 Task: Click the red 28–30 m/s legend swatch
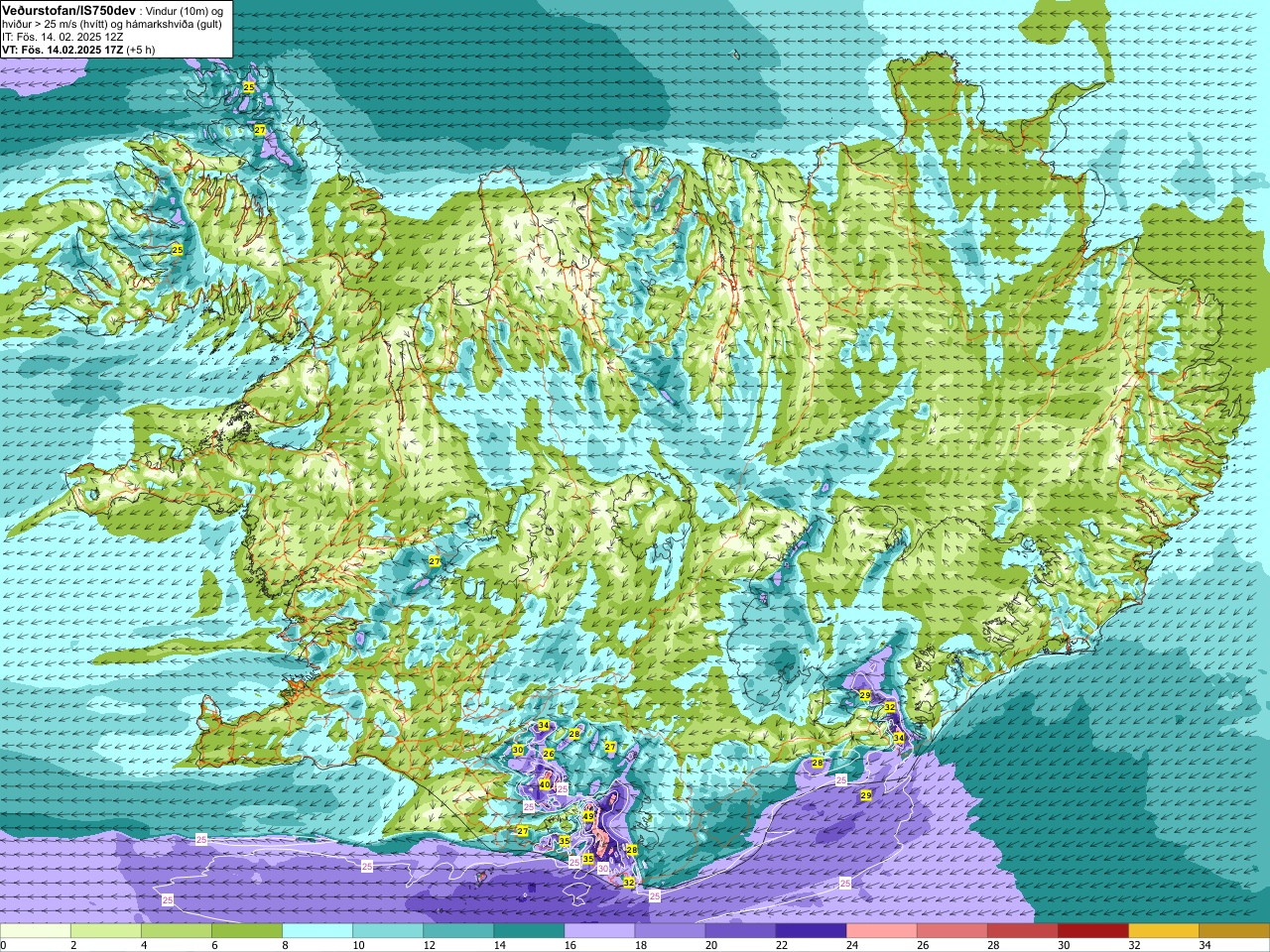[x=1022, y=931]
